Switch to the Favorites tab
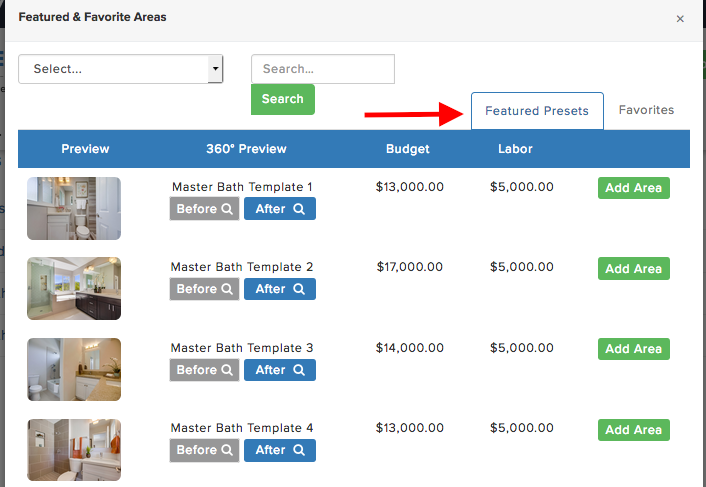This screenshot has height=487, width=706. pos(646,110)
